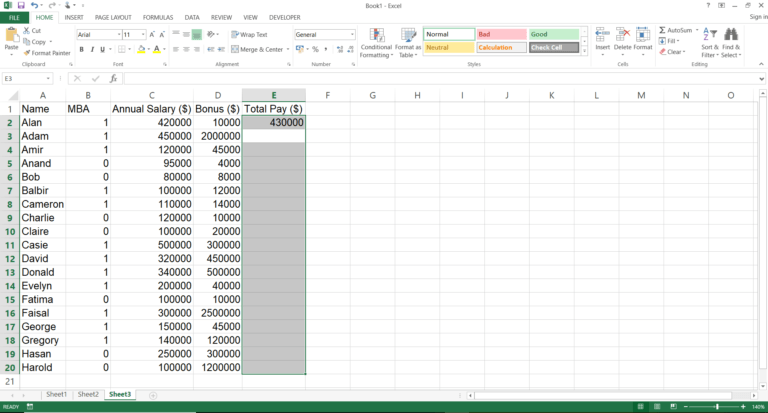Apply the Neutral cell style

[449, 48]
